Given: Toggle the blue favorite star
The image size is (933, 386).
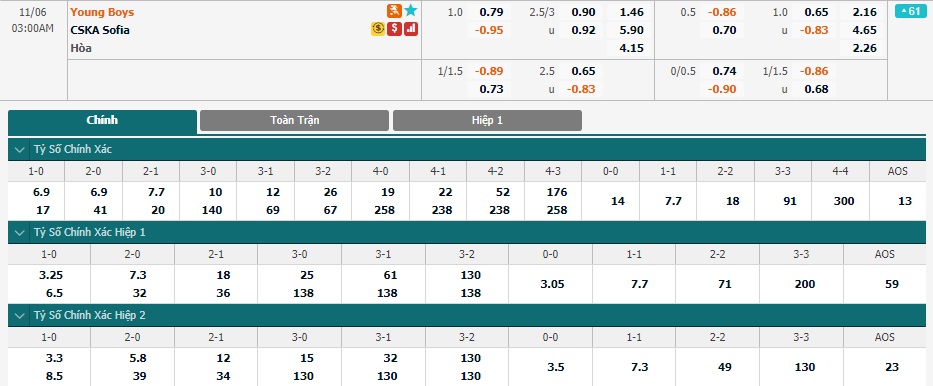Looking at the screenshot, I should (x=411, y=11).
